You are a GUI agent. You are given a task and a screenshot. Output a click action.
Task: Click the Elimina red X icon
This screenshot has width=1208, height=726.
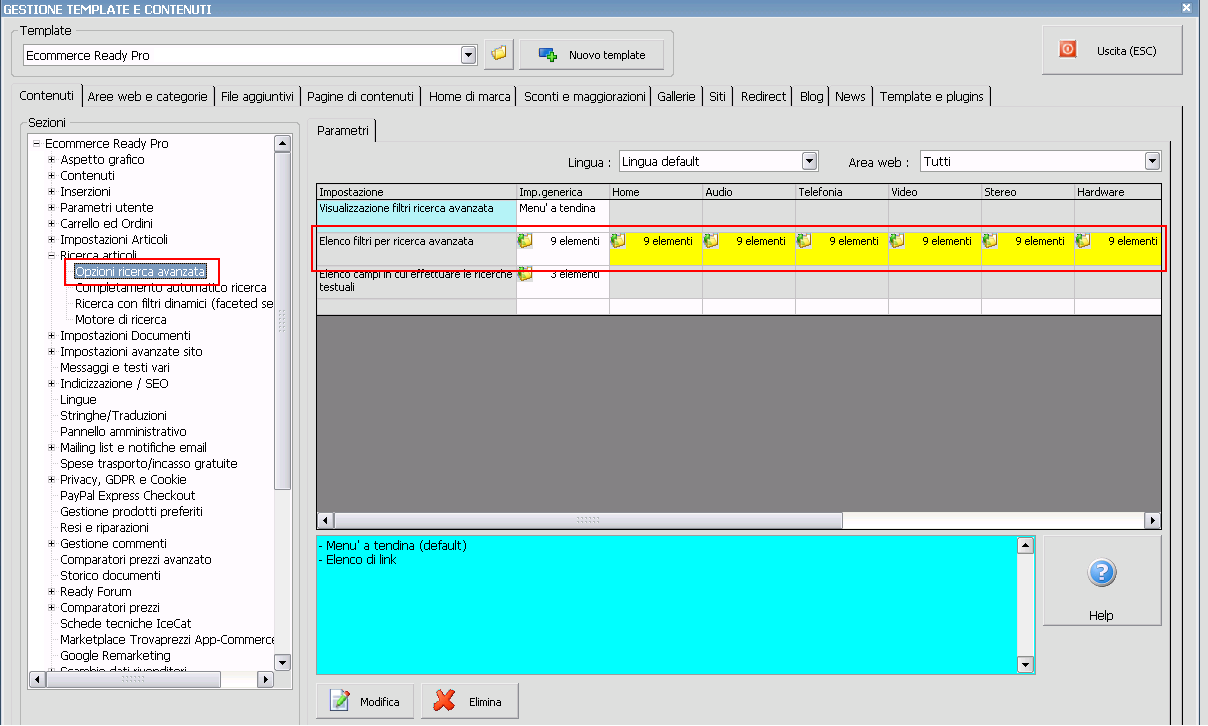click(x=445, y=701)
